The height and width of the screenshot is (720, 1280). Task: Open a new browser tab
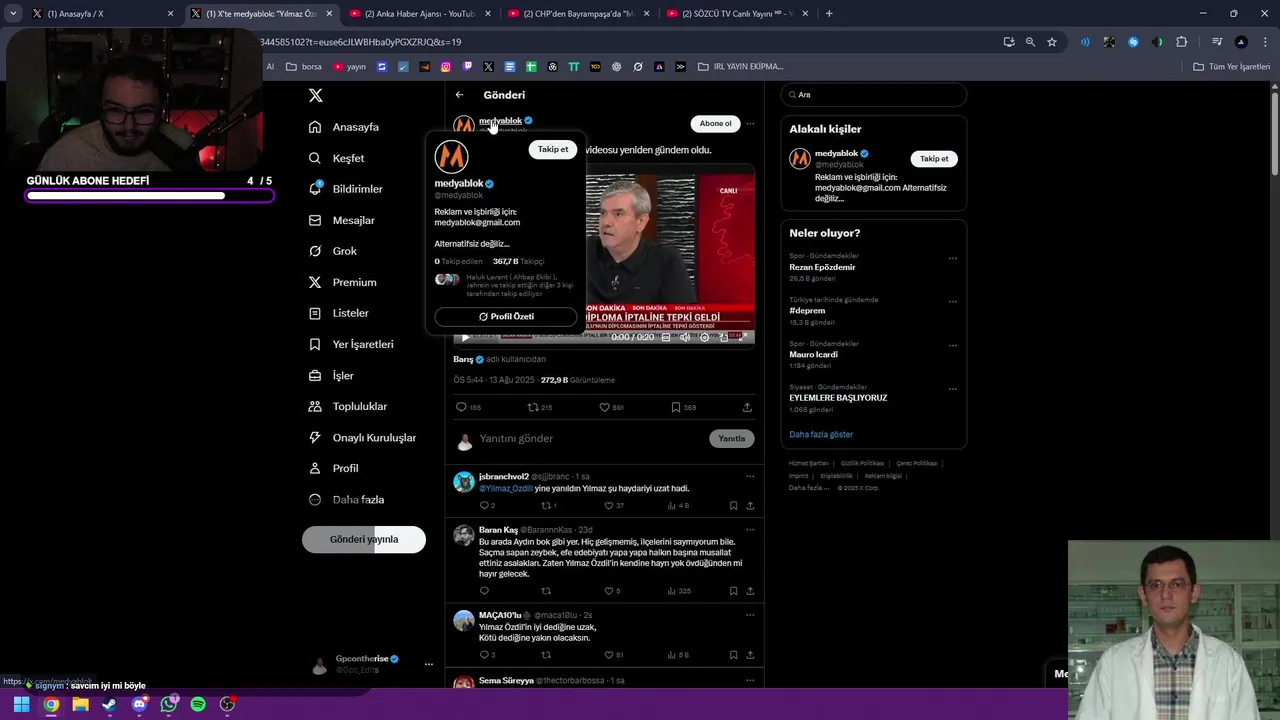[x=829, y=14]
